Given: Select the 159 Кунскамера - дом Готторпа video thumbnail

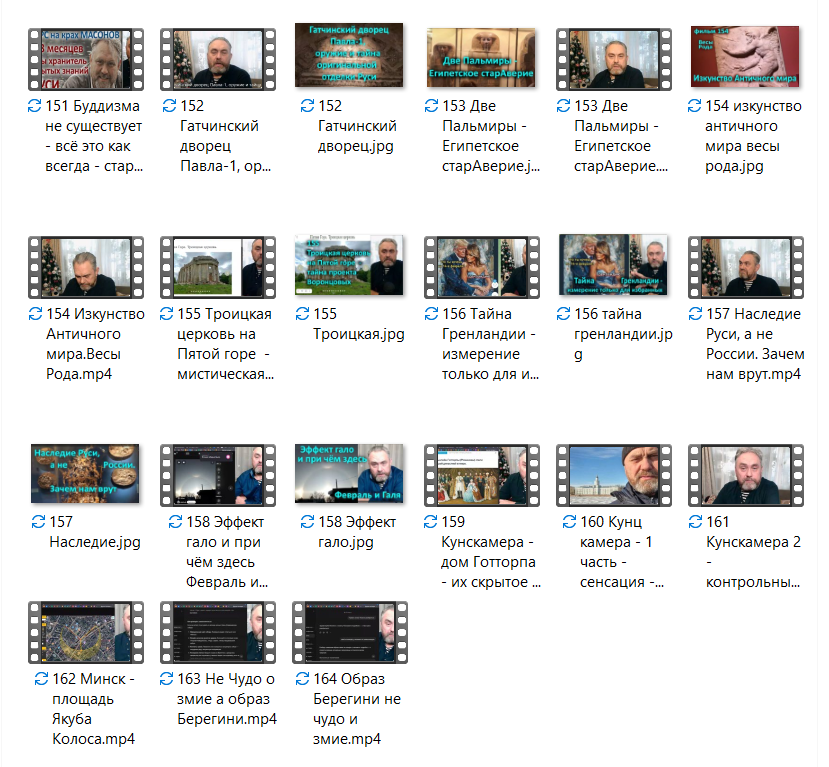Looking at the screenshot, I should [x=482, y=475].
